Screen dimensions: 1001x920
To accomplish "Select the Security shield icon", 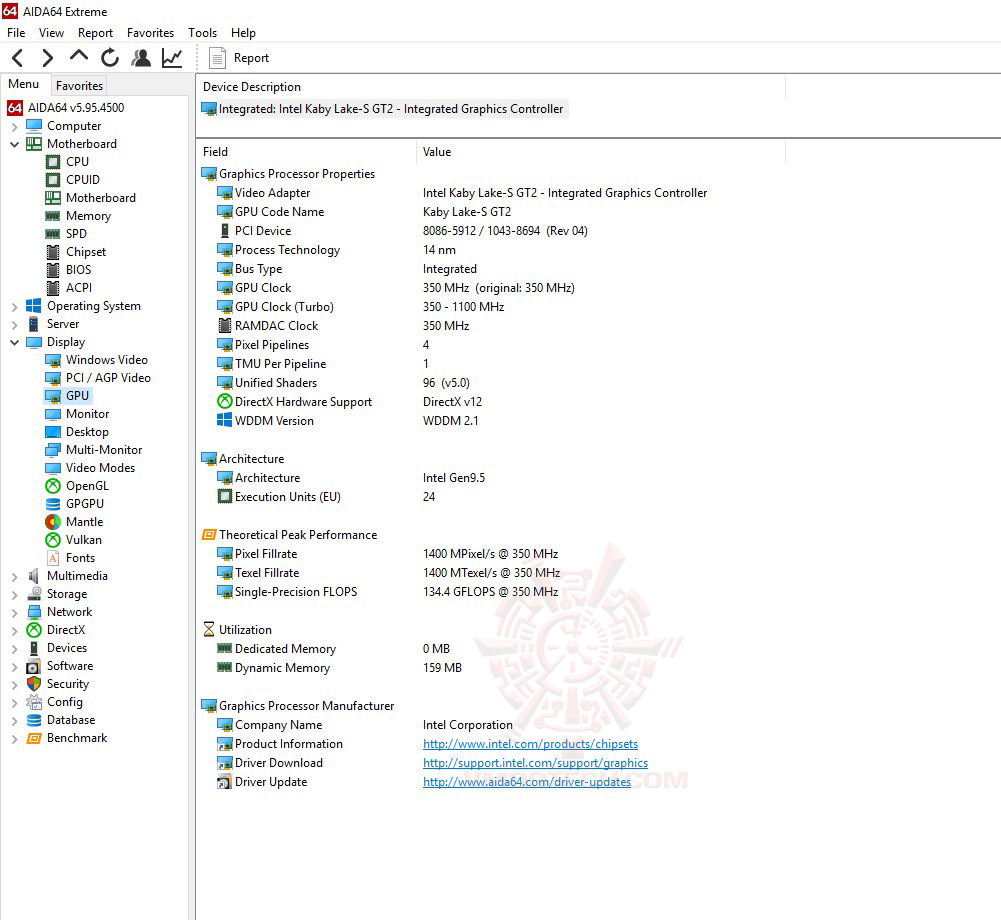I will point(34,684).
